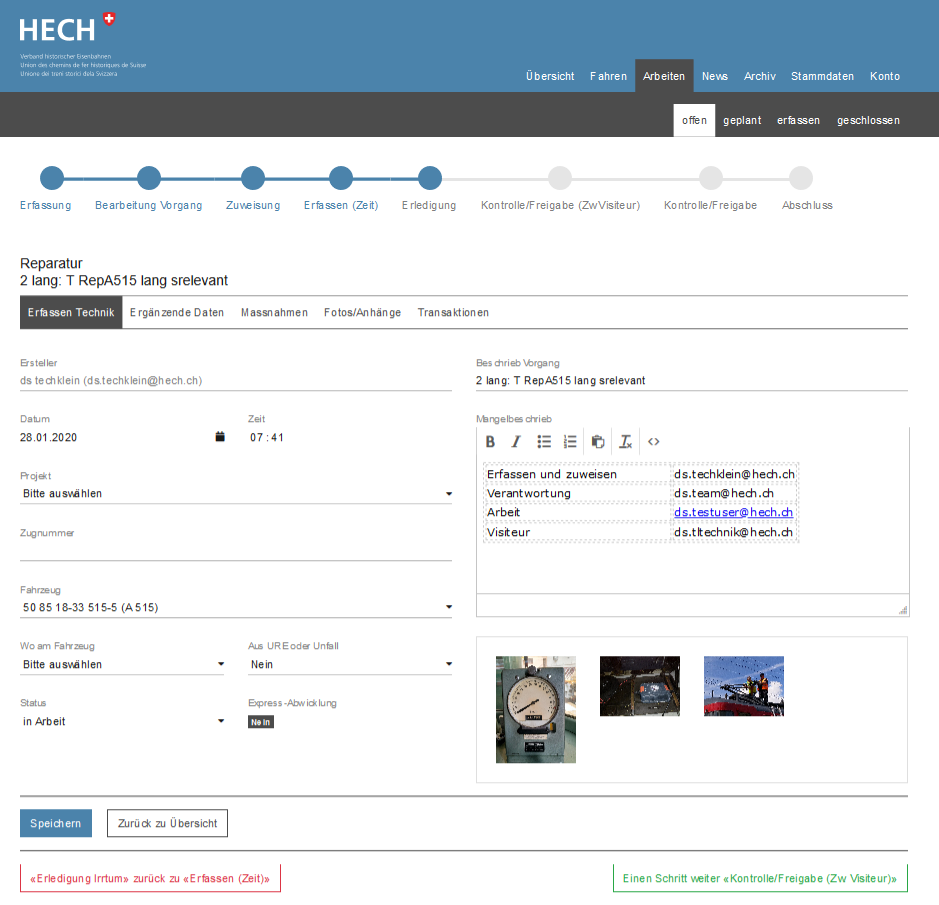The height and width of the screenshot is (905, 939).
Task: Switch to the Massnahmen tab
Action: coord(274,313)
